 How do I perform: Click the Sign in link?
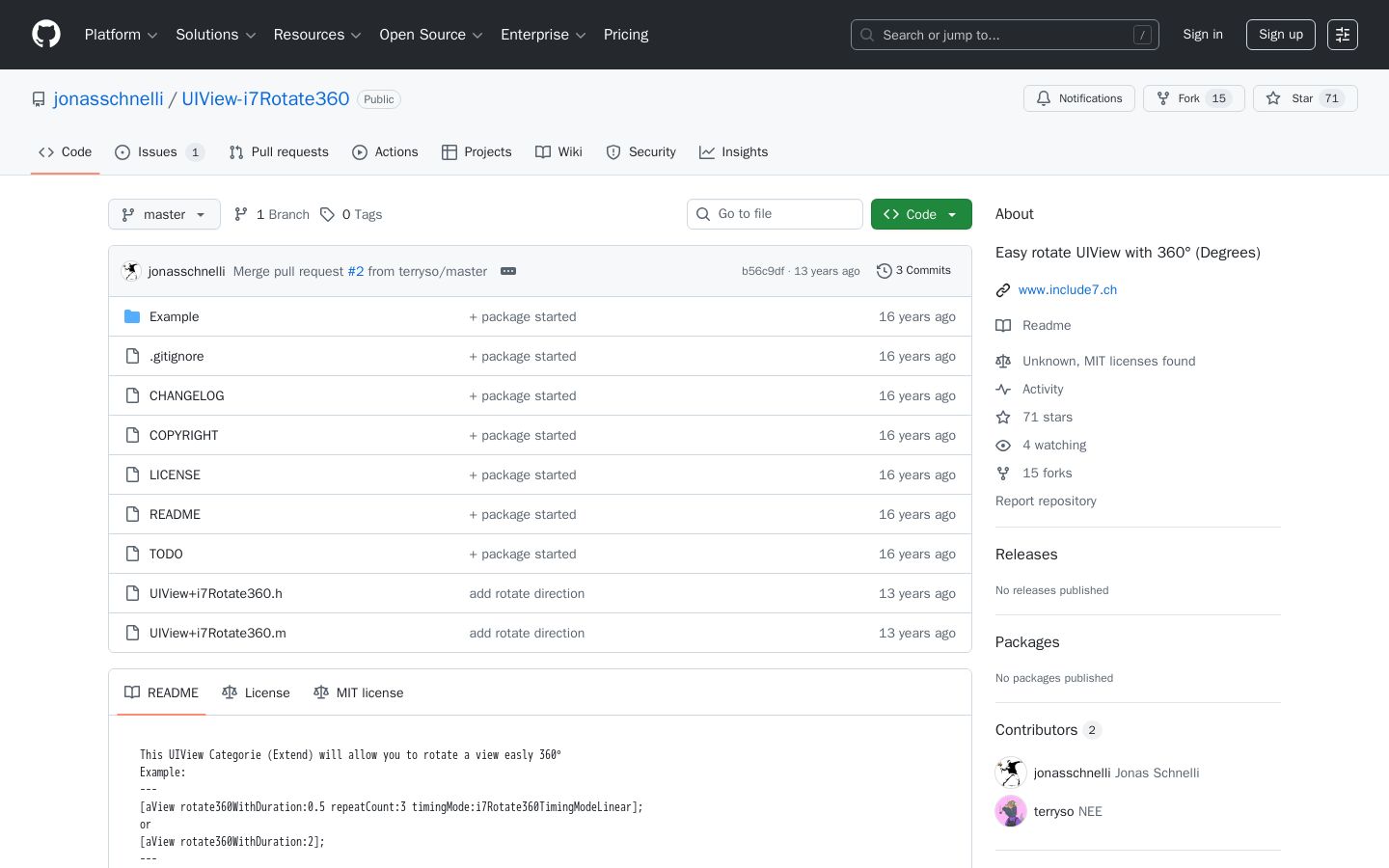1203,35
